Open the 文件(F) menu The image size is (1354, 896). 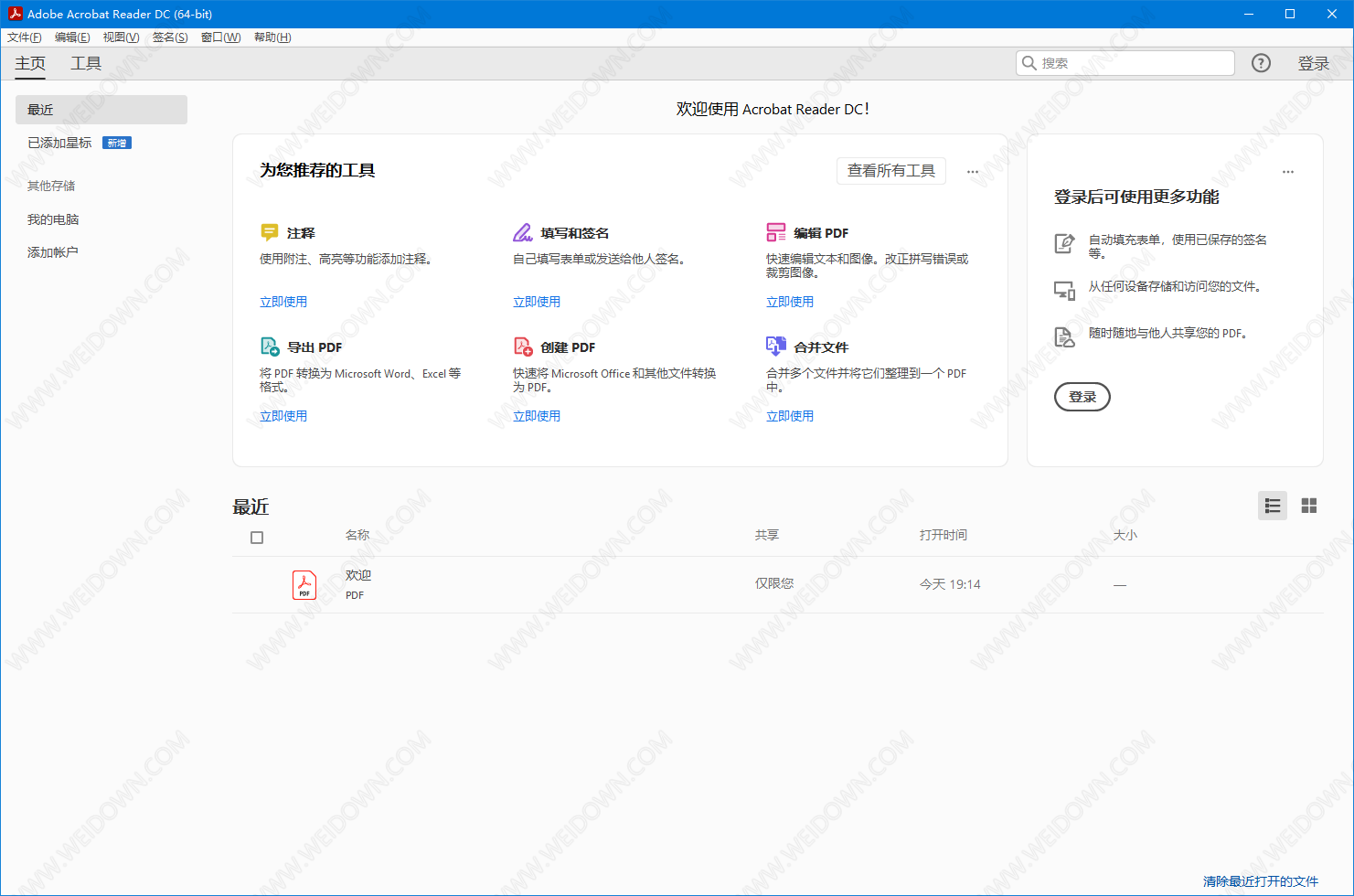tap(25, 37)
